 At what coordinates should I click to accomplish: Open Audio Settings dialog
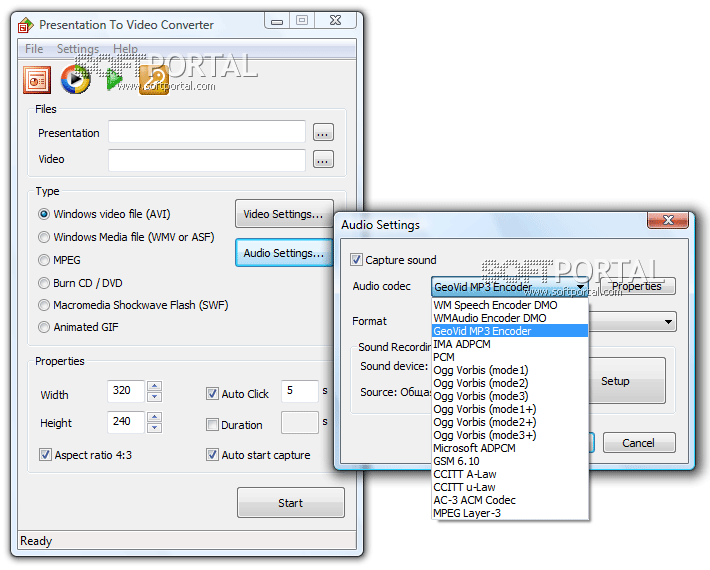pyautogui.click(x=284, y=253)
